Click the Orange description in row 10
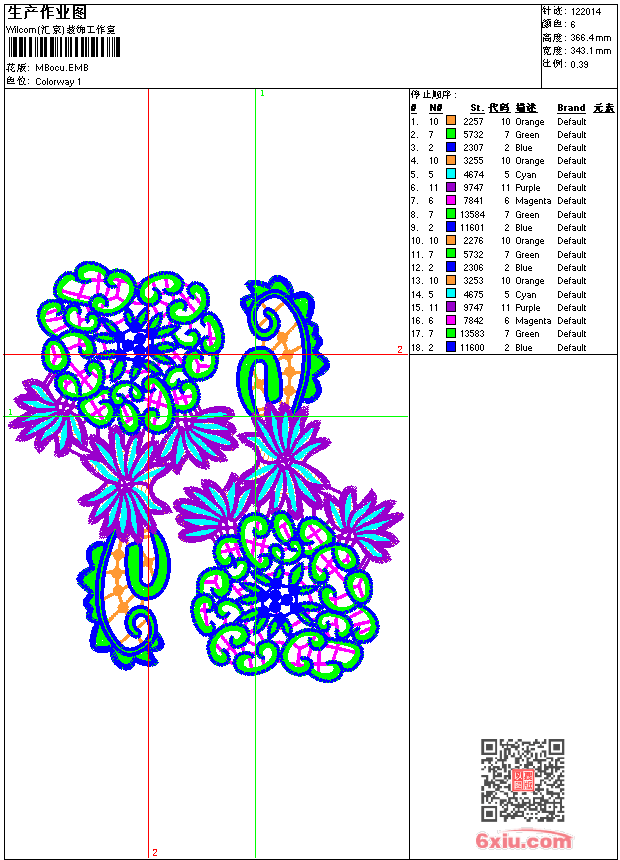 530,241
